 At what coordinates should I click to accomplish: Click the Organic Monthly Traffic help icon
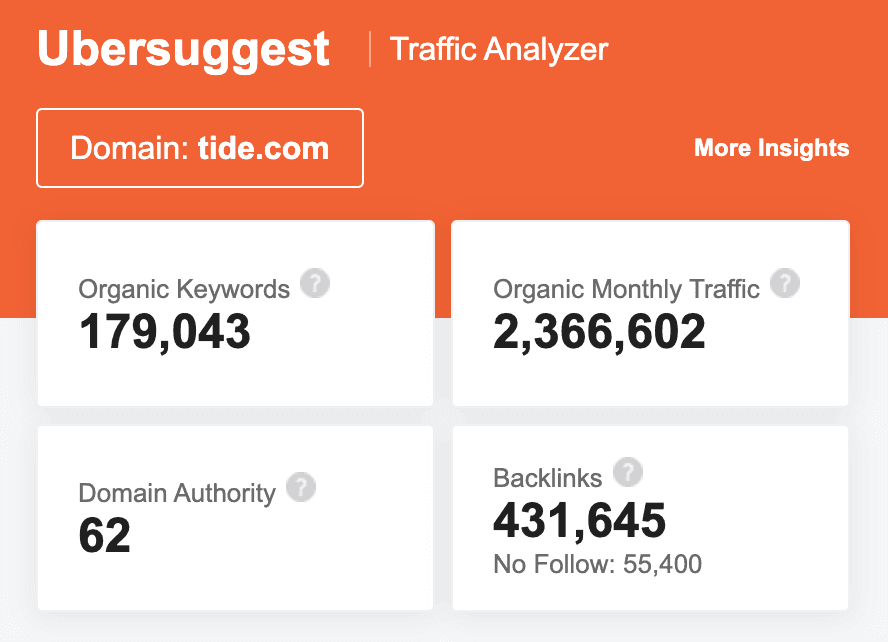pos(786,284)
